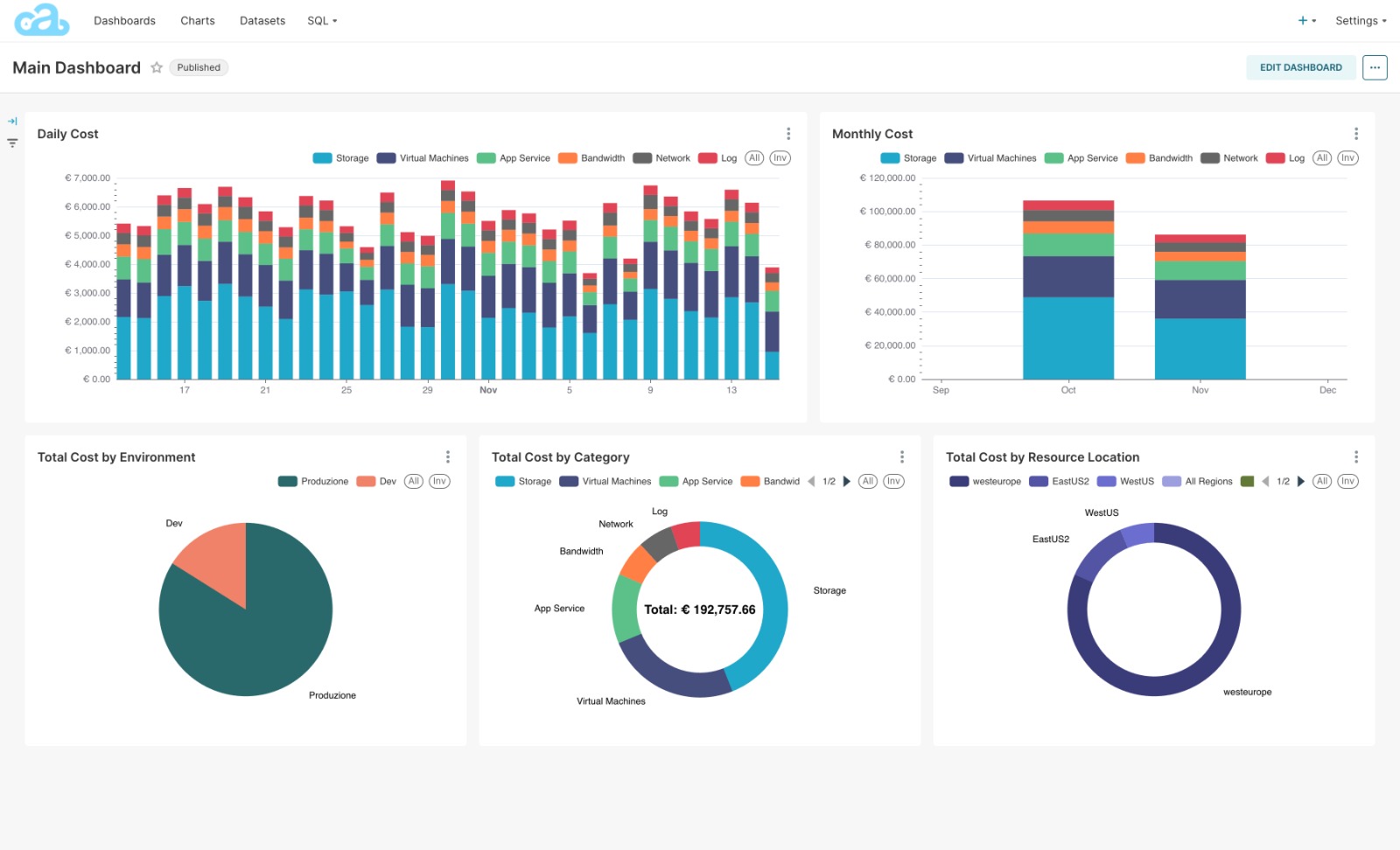1400x850 pixels.
Task: Toggle Bandwidth series in Daily Cost legend
Action: coord(592,158)
